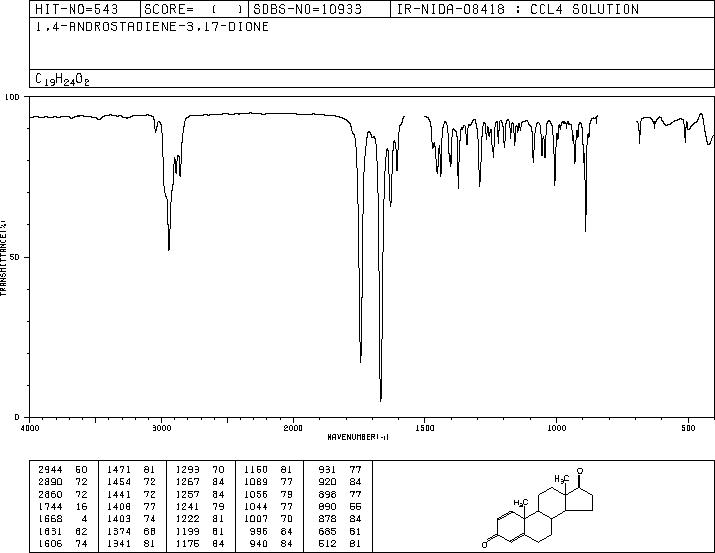Click the 898 peak table entry
Image resolution: width=715 pixels, height=553 pixels.
coord(340,494)
